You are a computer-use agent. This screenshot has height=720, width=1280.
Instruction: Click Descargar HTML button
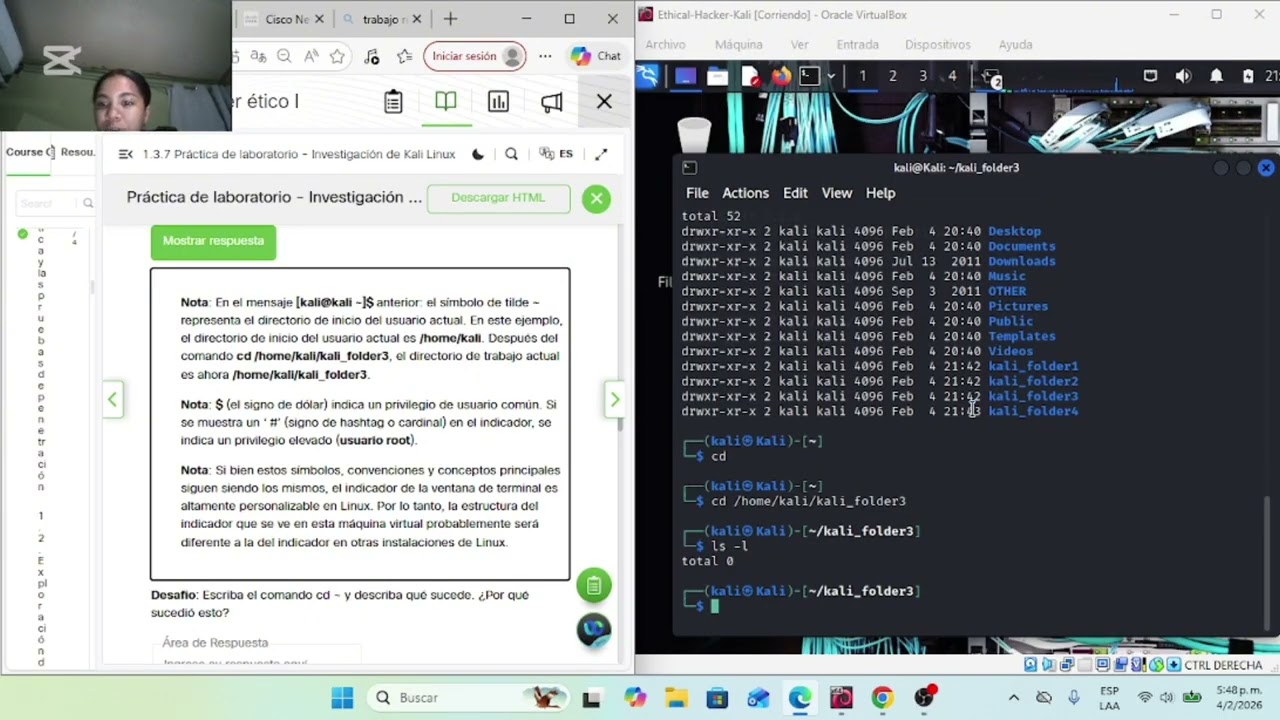pyautogui.click(x=498, y=198)
